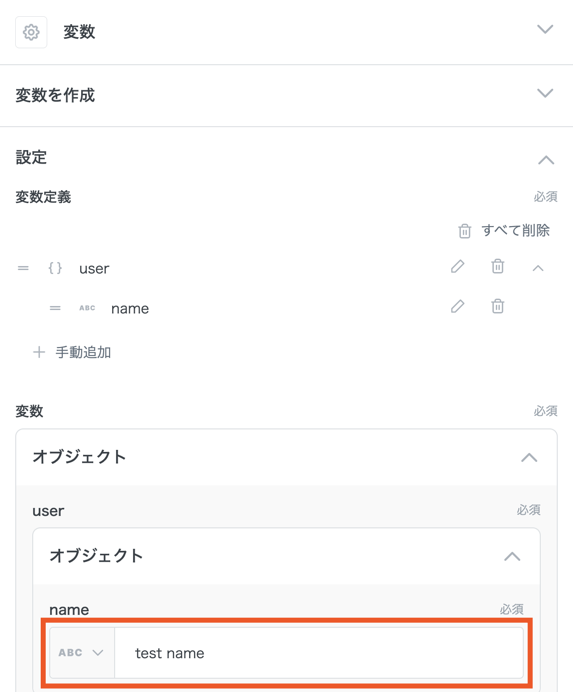Click the name input field containing test name
The width and height of the screenshot is (573, 692).
point(319,653)
